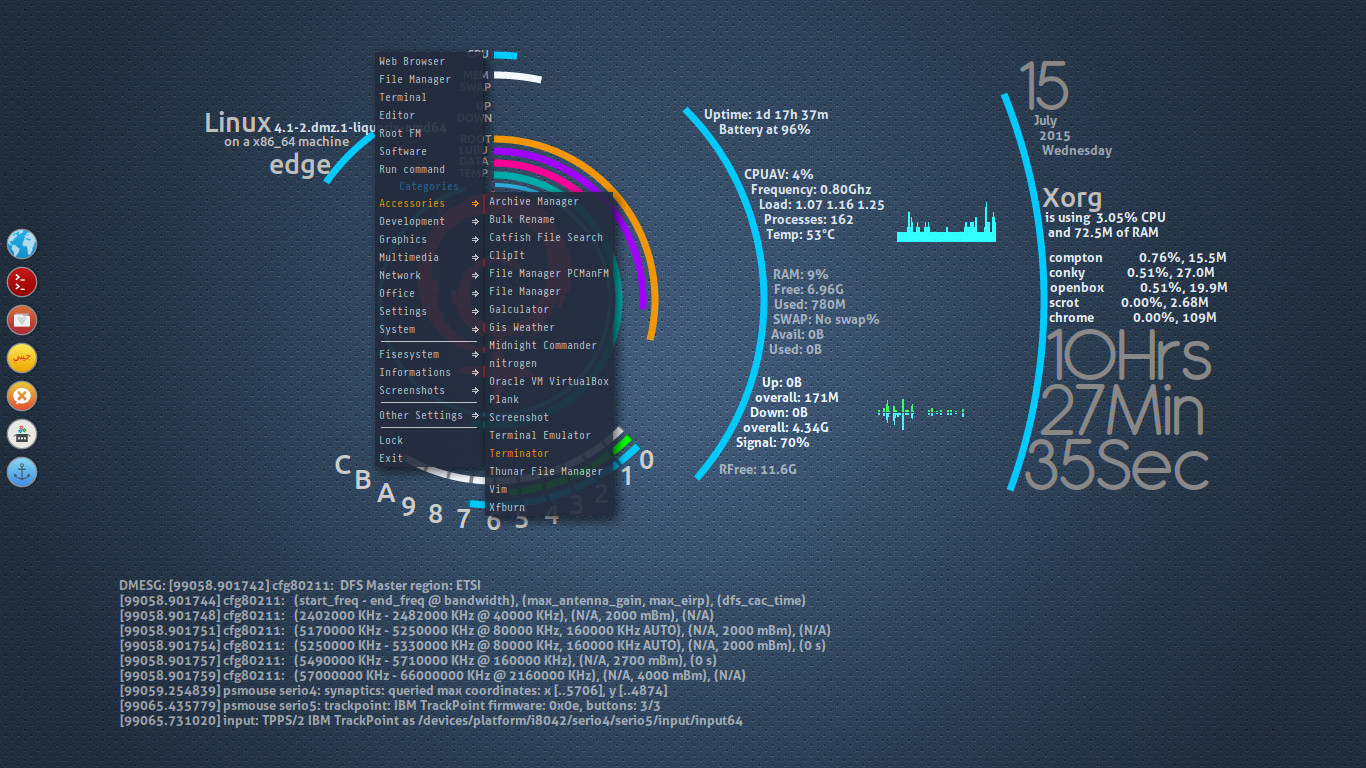The height and width of the screenshot is (768, 1366).
Task: Launch the red terminal dock icon
Action: [x=22, y=282]
